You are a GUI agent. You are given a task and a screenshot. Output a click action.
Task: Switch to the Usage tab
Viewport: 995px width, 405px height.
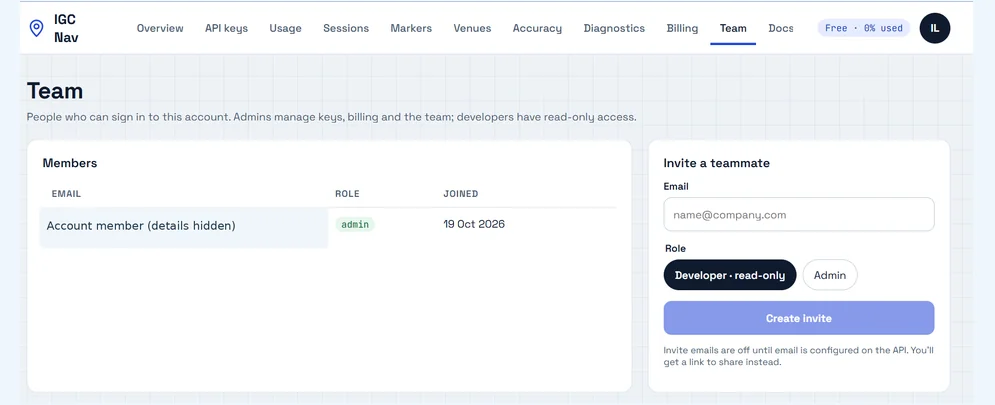coord(286,28)
